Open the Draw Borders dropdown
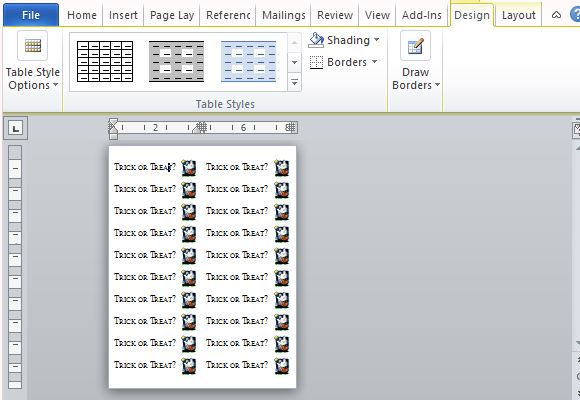This screenshot has width=580, height=400. pyautogui.click(x=416, y=79)
